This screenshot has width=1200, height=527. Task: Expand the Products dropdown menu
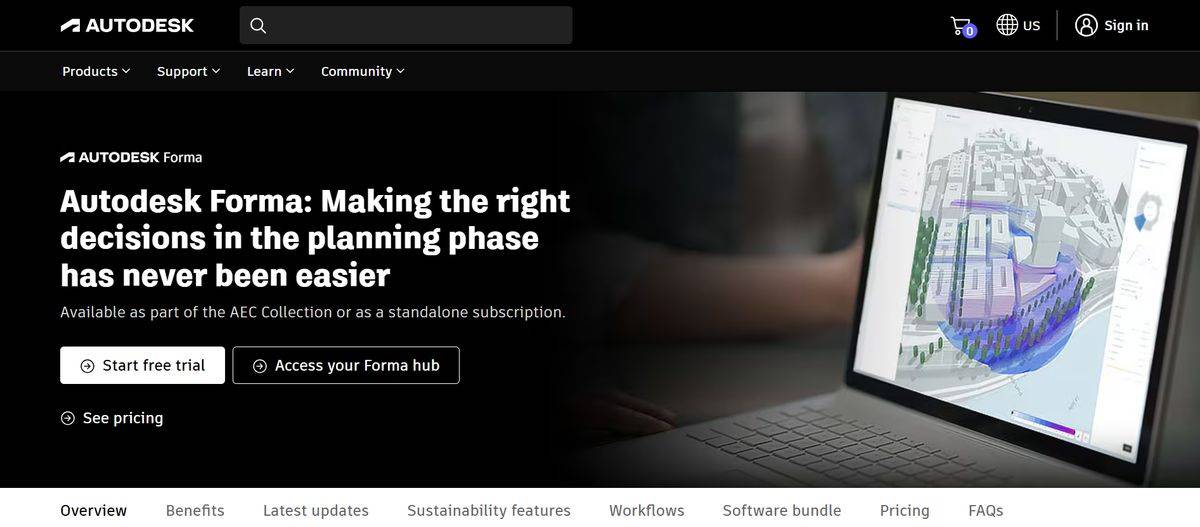[x=96, y=71]
